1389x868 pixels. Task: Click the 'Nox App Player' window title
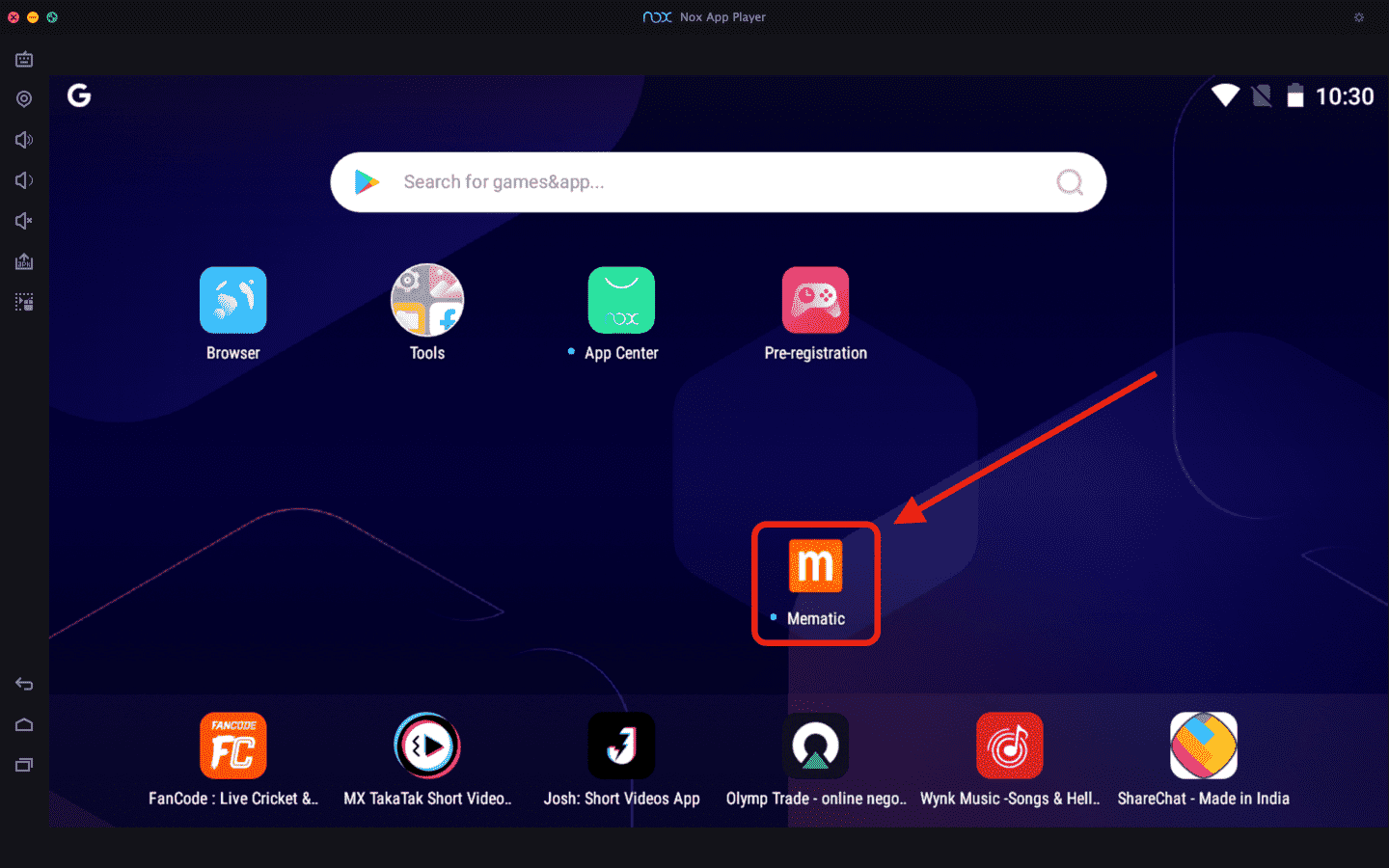click(x=722, y=17)
